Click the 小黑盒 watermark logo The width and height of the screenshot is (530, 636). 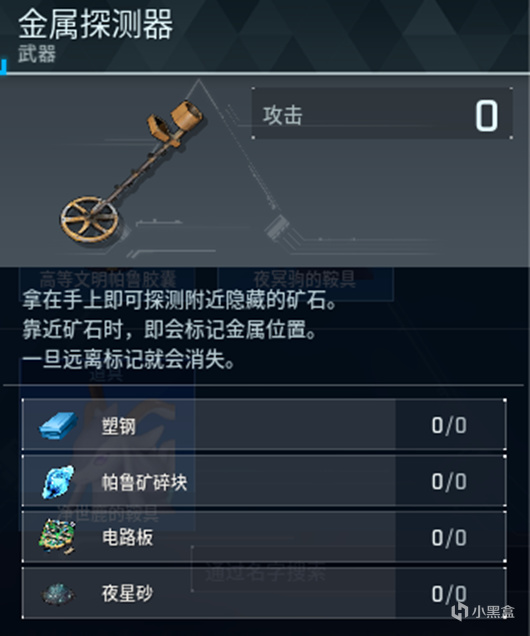tap(483, 611)
